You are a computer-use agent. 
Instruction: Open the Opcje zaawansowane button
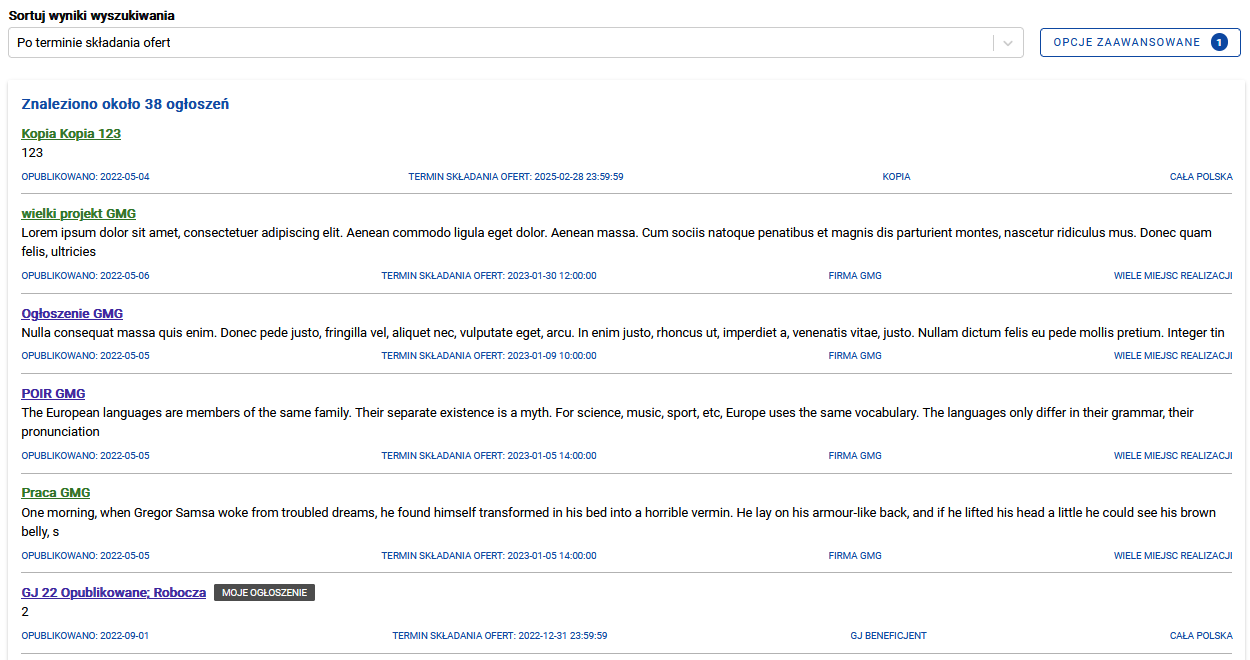click(x=1126, y=43)
